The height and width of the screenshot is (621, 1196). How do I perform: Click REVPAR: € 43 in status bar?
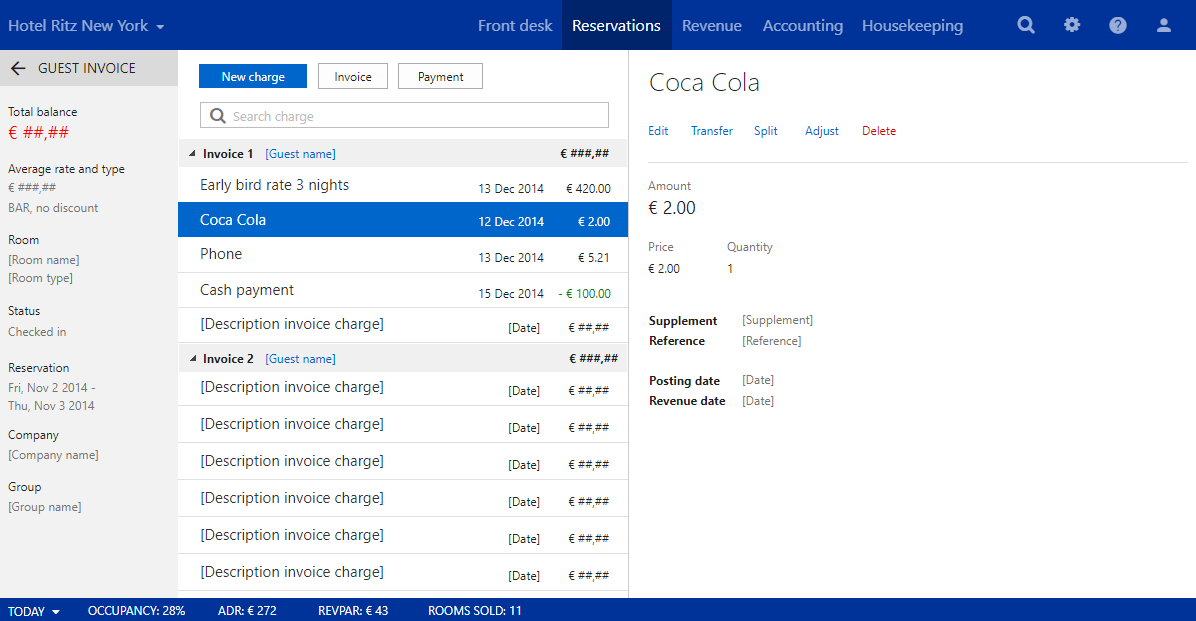pyautogui.click(x=353, y=611)
